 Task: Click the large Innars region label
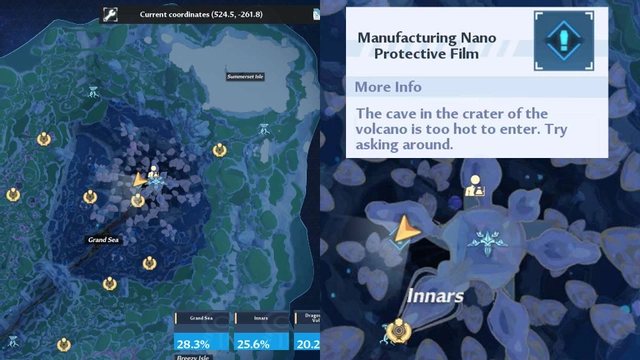[435, 296]
